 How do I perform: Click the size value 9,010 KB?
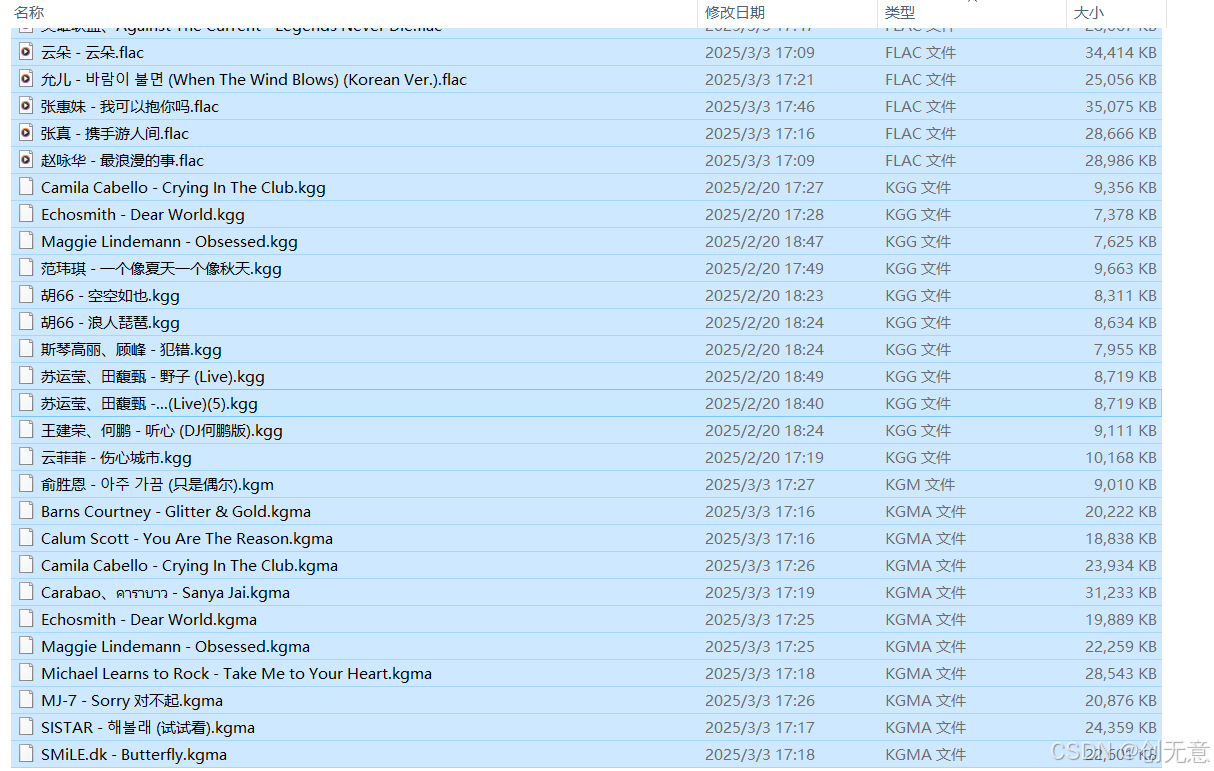[x=1125, y=484]
